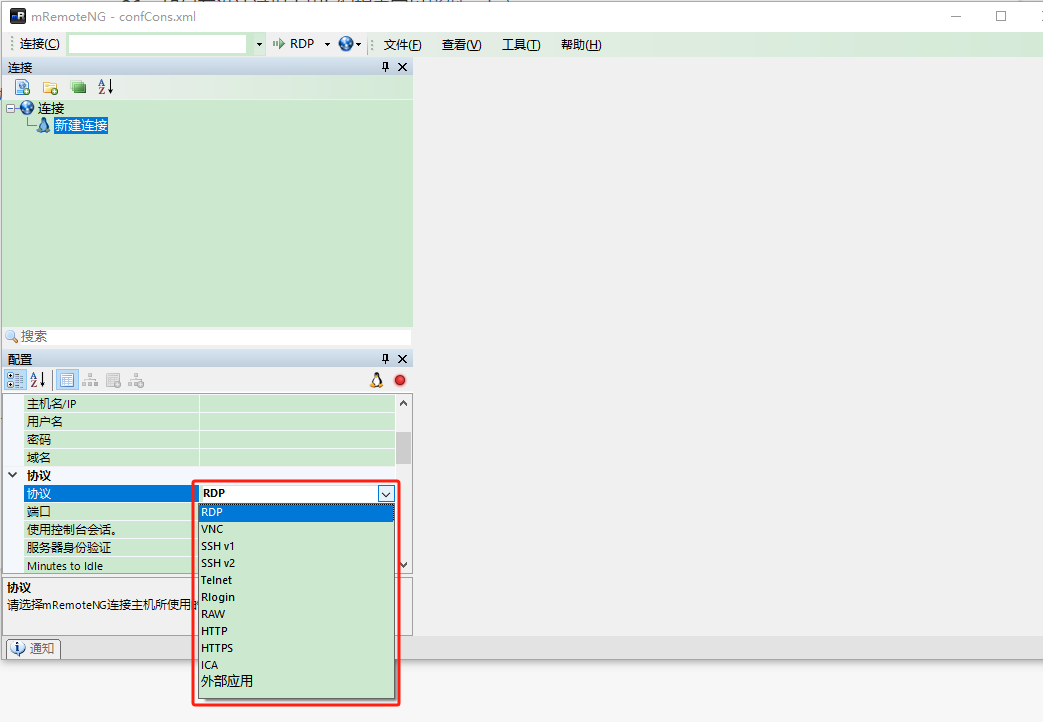Select the 新建连接 tree item
The image size is (1043, 722).
click(x=80, y=125)
